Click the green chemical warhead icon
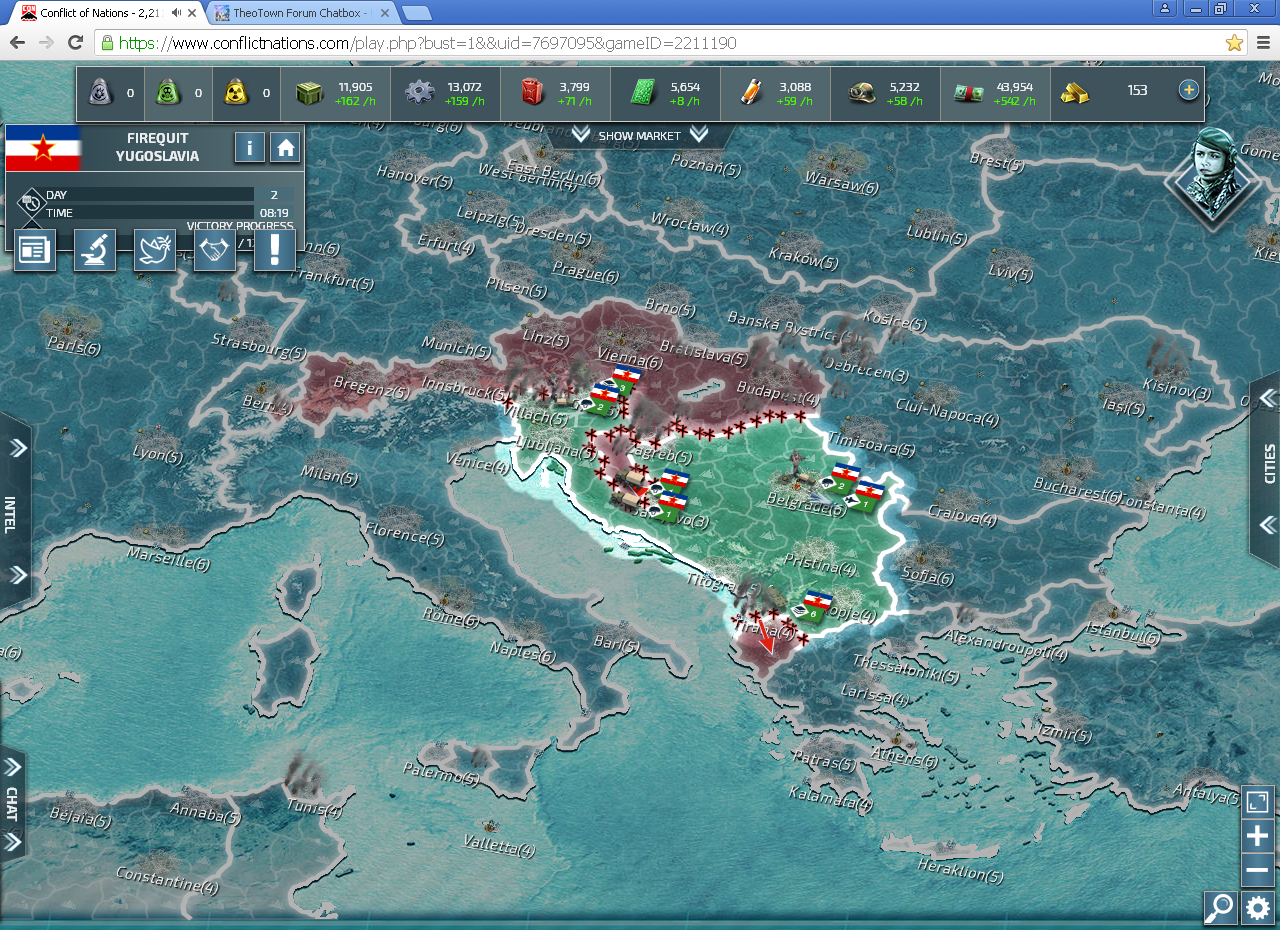 coord(167,93)
